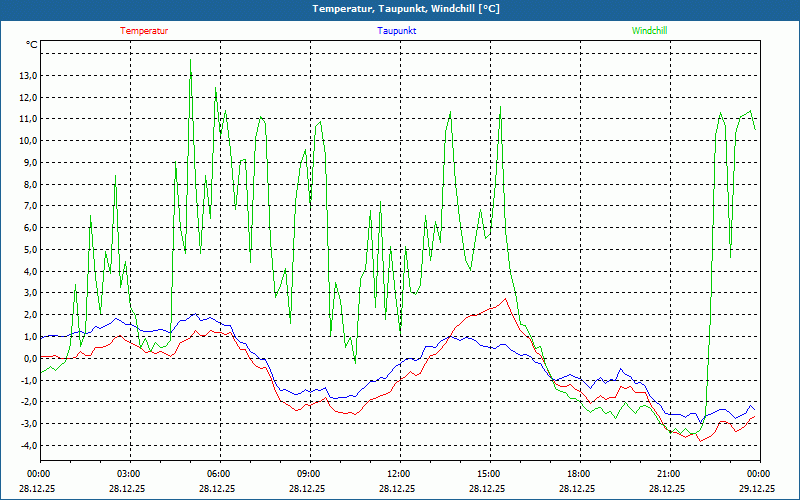Select the 06:00 time axis label
This screenshot has height=500, width=800.
218,474
